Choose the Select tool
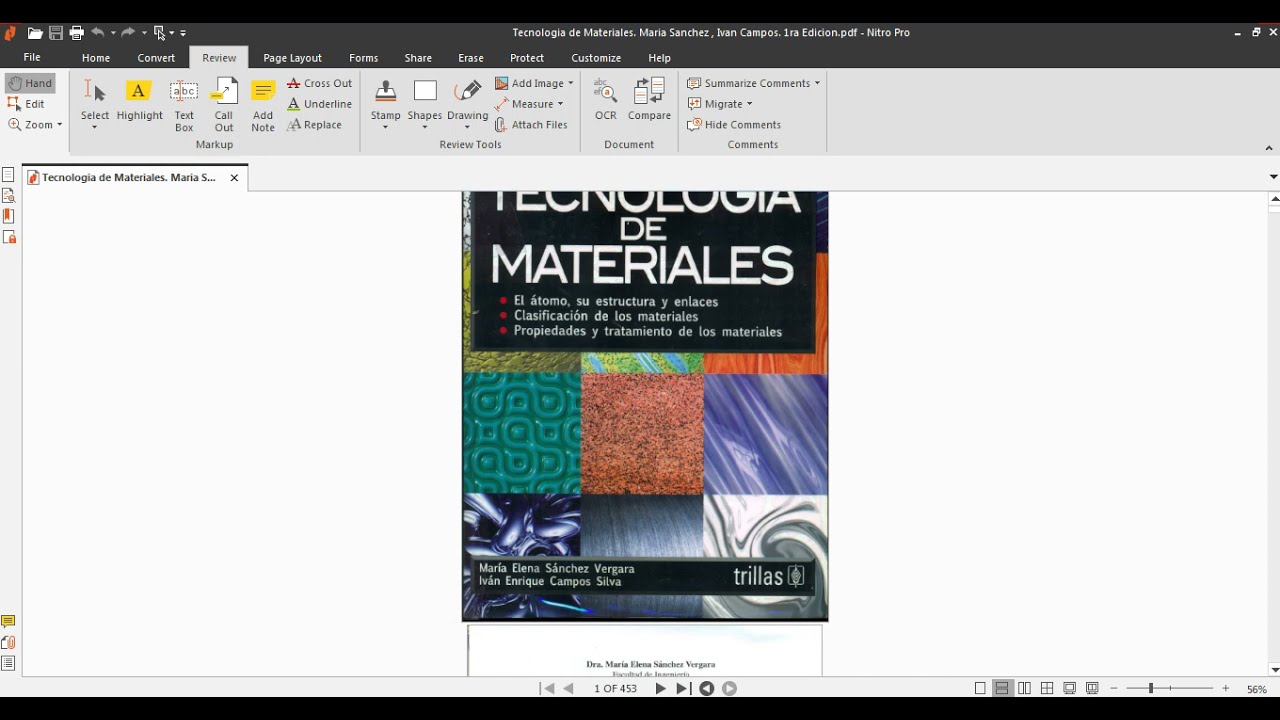 point(95,105)
